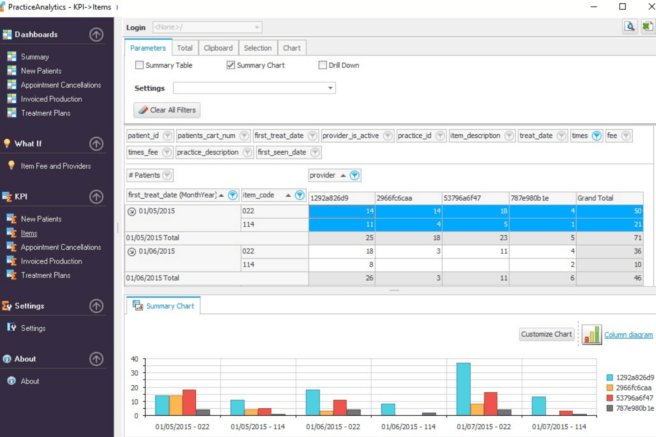Enable the Summary Table checkbox
This screenshot has height=437, width=656.
[x=139, y=65]
